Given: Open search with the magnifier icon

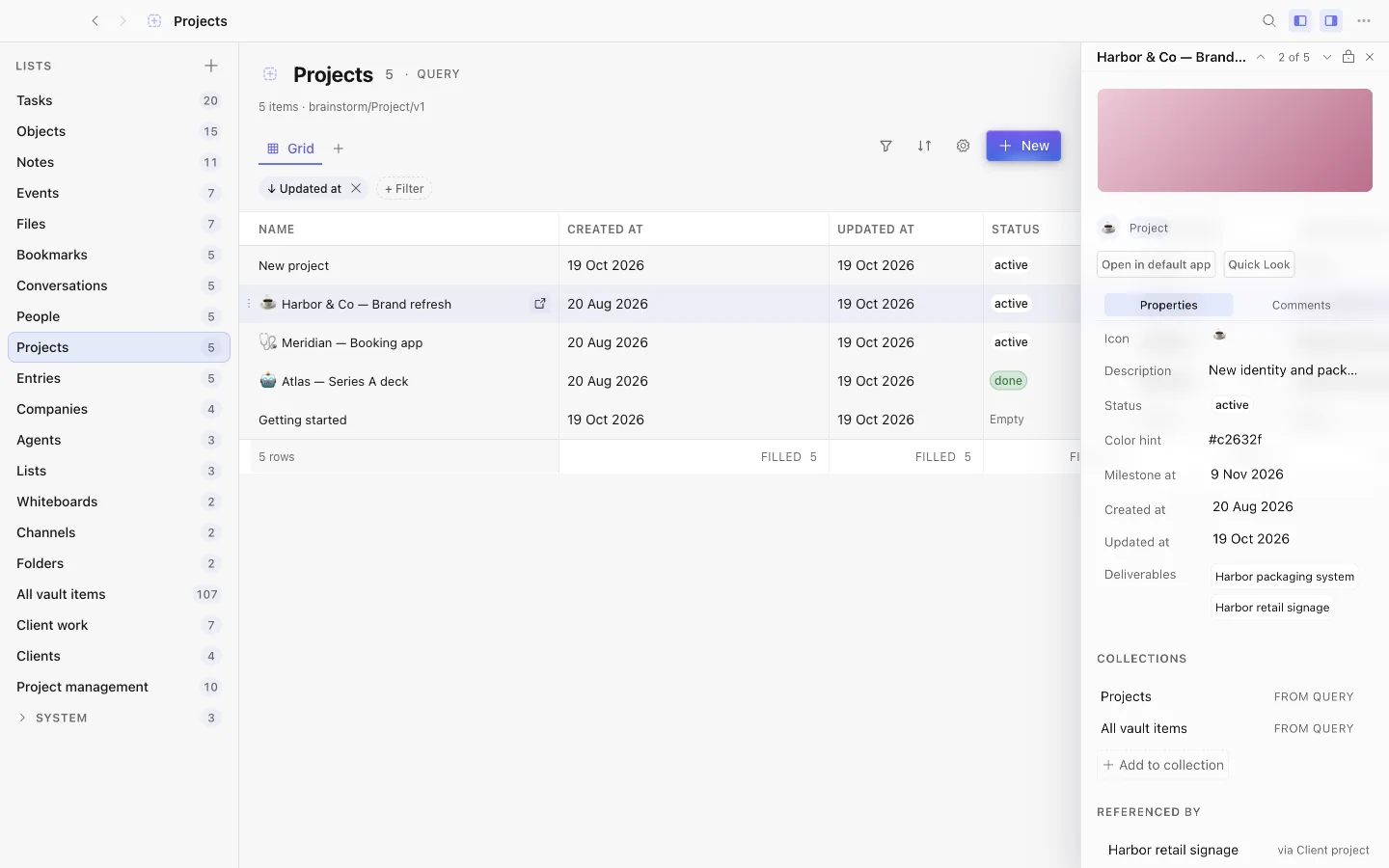Looking at the screenshot, I should point(1269,20).
